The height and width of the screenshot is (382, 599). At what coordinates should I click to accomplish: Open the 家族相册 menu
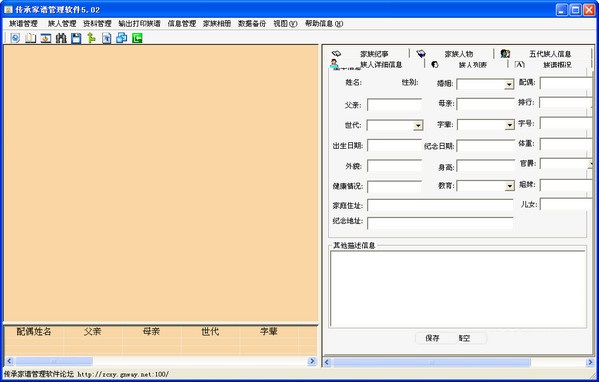click(x=217, y=24)
